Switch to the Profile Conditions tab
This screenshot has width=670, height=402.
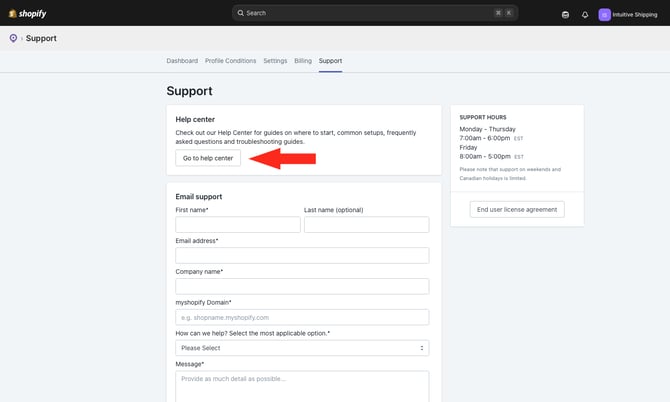(230, 61)
